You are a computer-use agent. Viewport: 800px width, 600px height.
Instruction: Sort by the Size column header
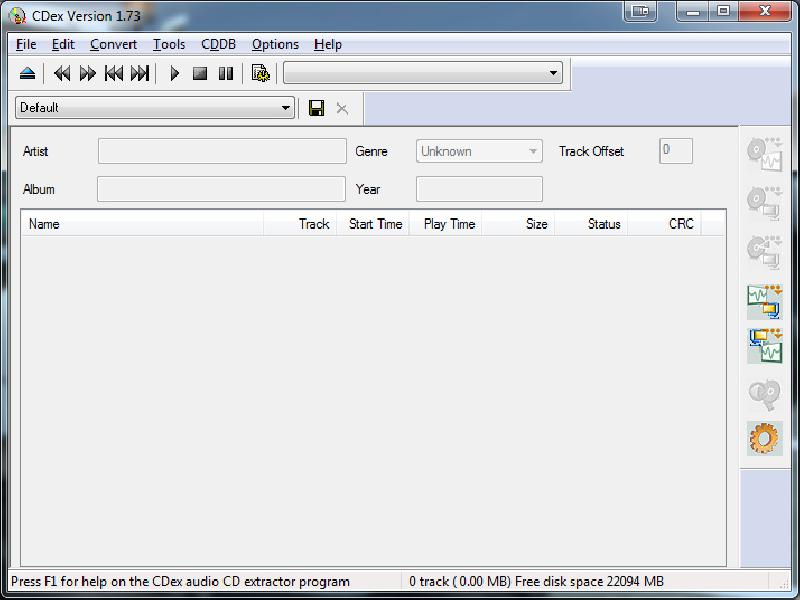click(x=518, y=224)
